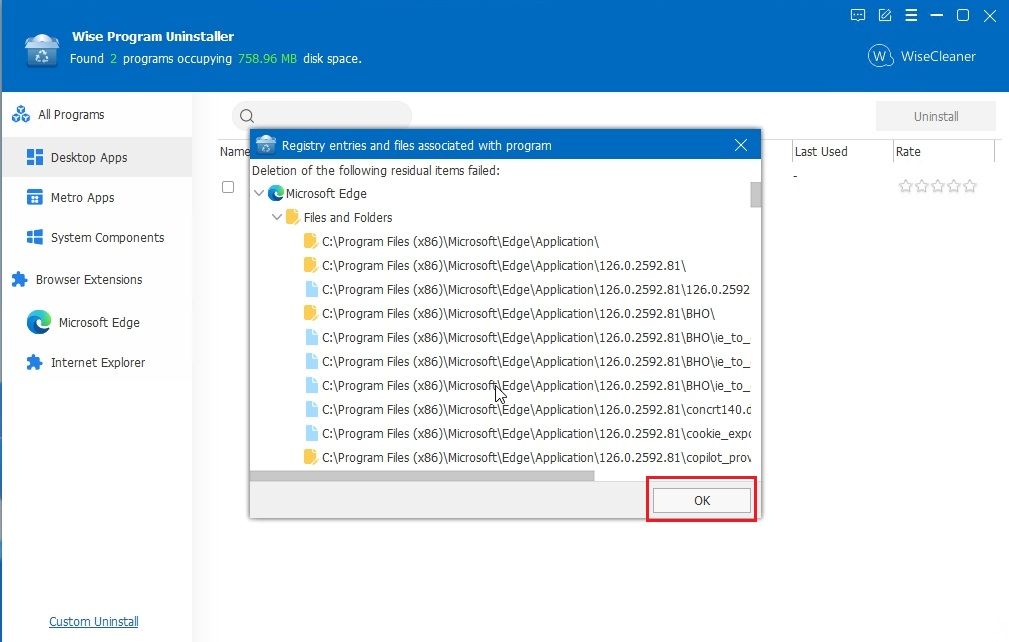Open the Custom Uninstall link

[x=94, y=621]
